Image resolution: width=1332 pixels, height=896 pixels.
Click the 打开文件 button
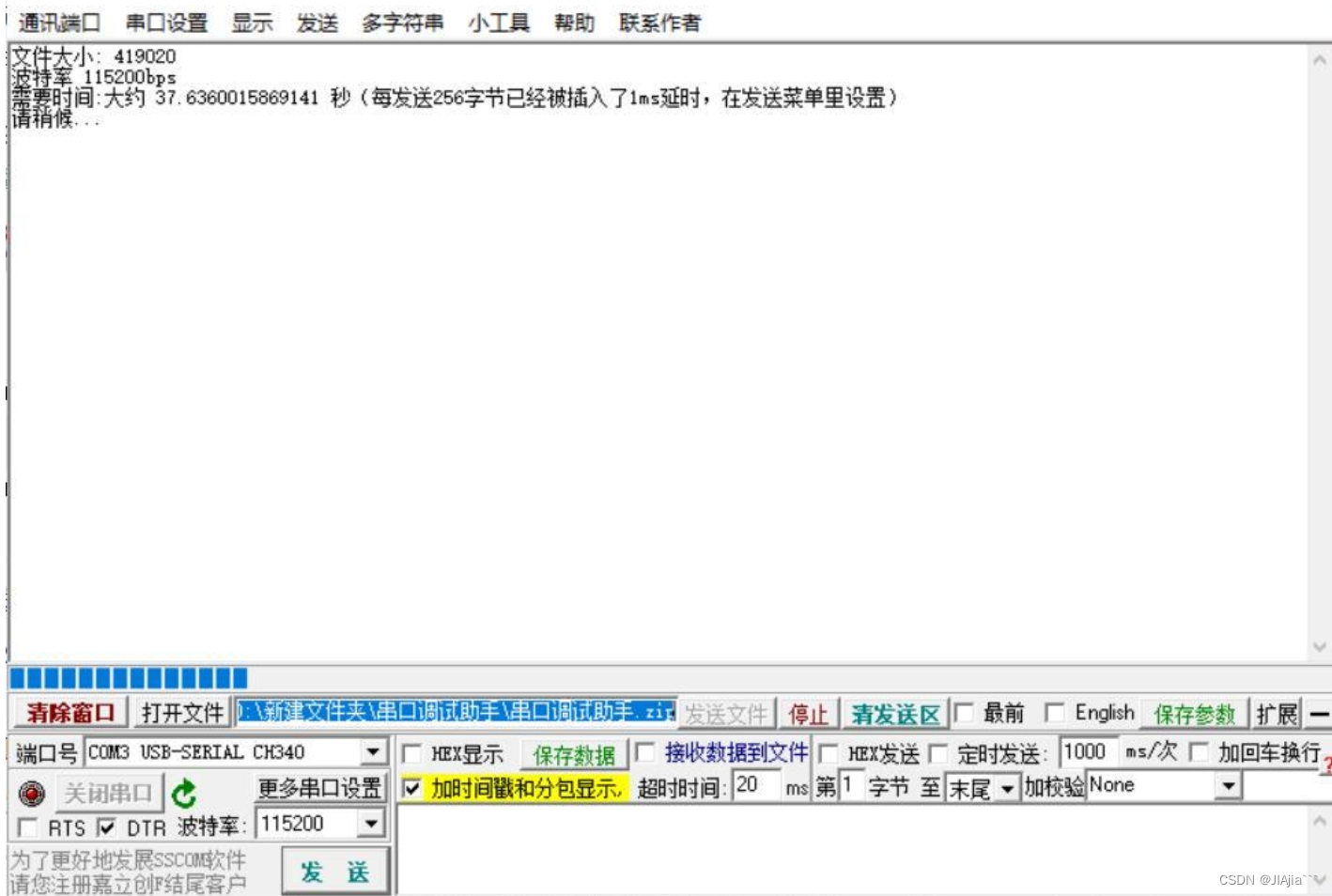pyautogui.click(x=182, y=713)
